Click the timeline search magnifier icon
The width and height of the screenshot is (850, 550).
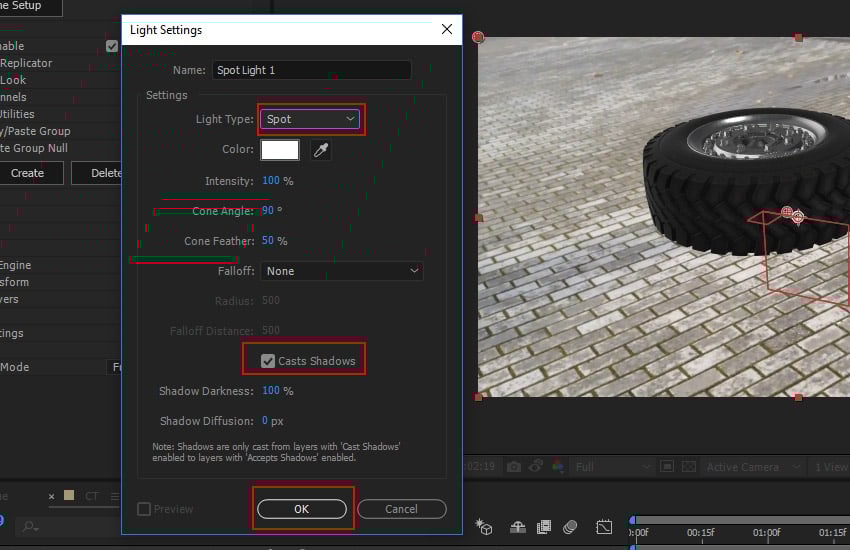[30, 526]
